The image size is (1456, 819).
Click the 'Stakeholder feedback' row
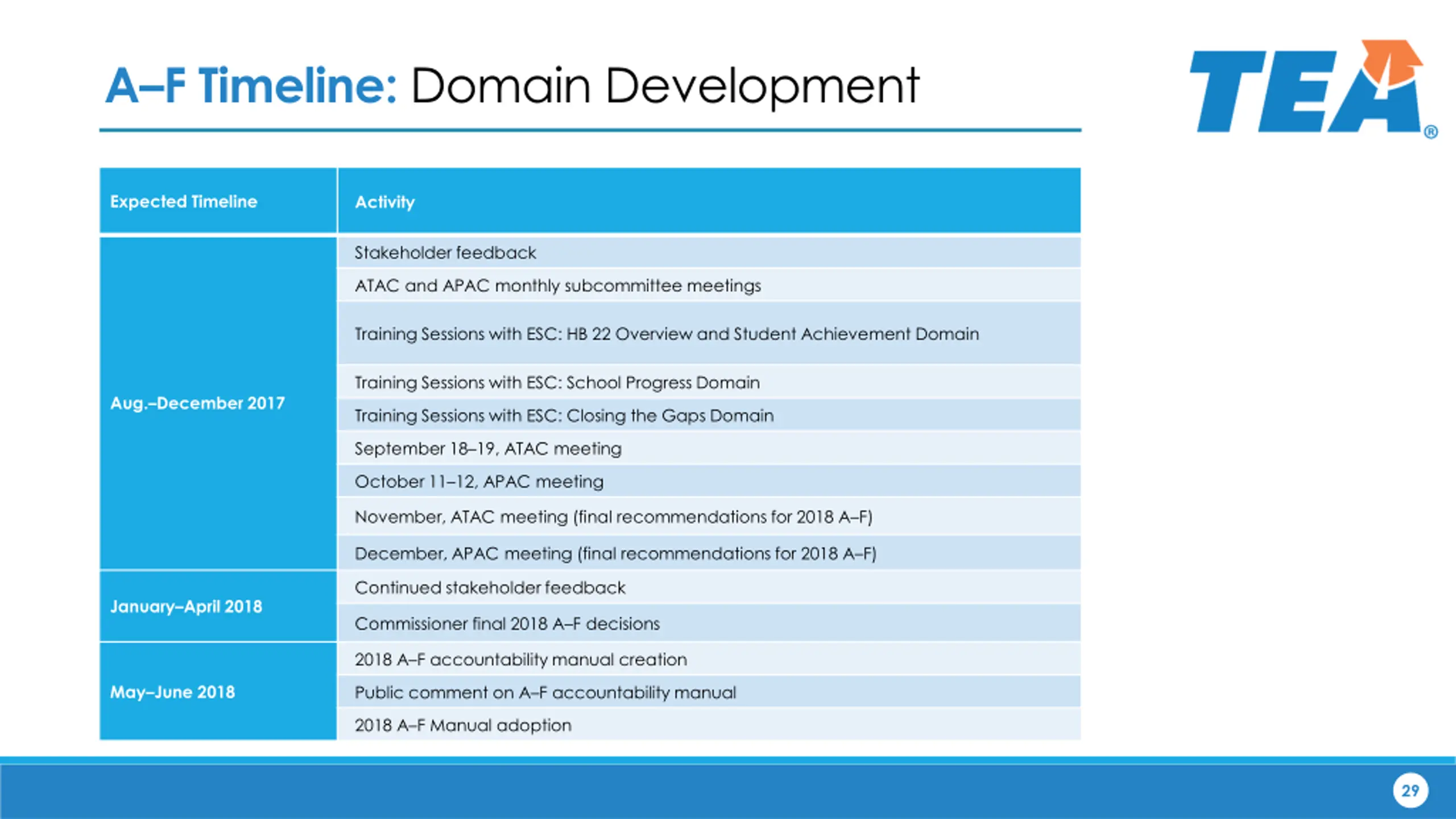(x=709, y=253)
